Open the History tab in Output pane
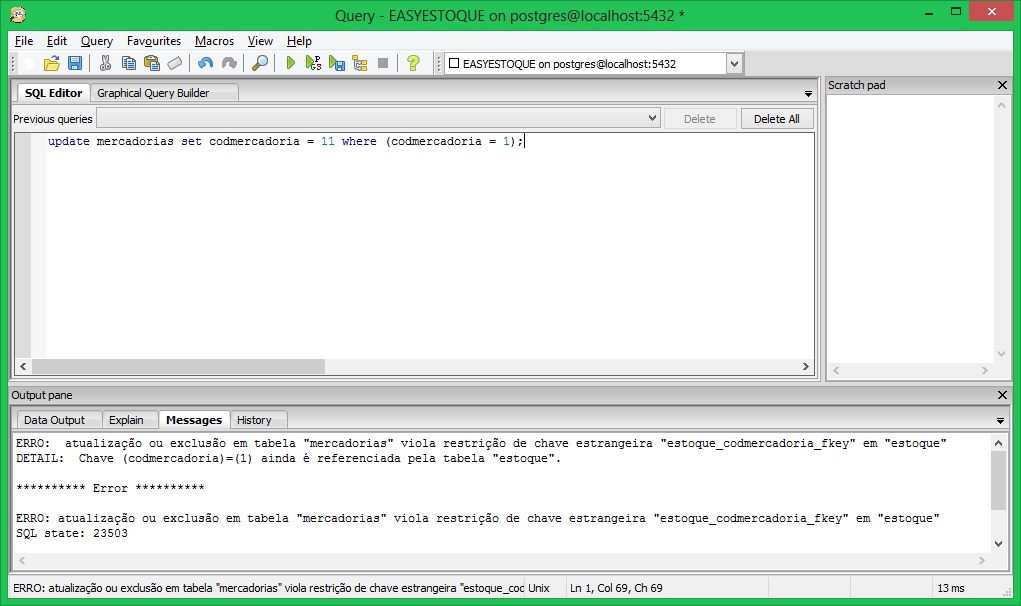This screenshot has height=606, width=1021. coord(254,420)
